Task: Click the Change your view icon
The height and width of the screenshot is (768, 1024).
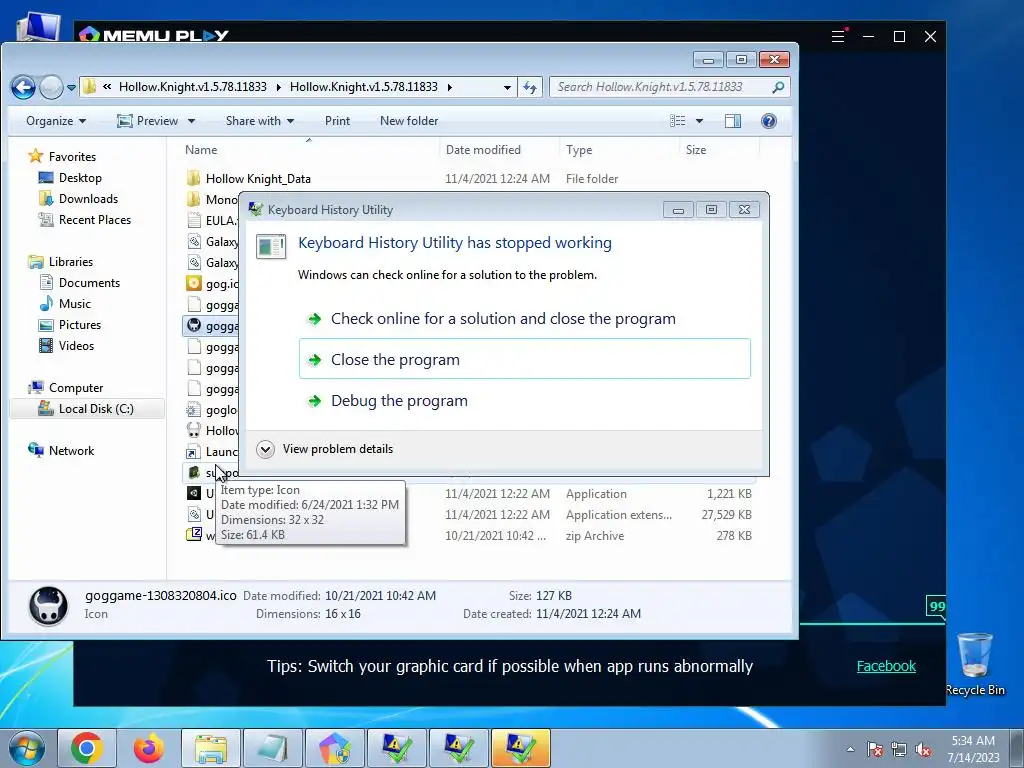Action: [x=678, y=121]
